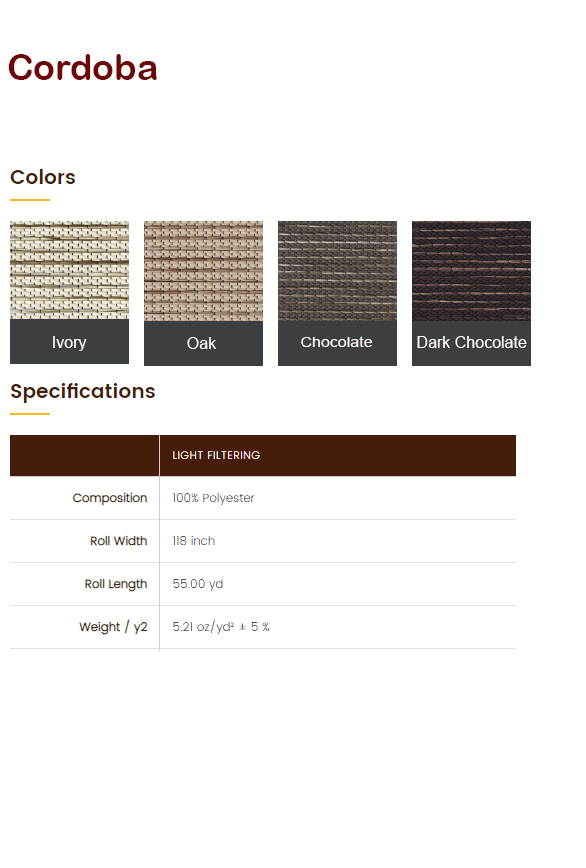Screen dimensions: 586x868
Task: Click the Oak color label
Action: 203,343
